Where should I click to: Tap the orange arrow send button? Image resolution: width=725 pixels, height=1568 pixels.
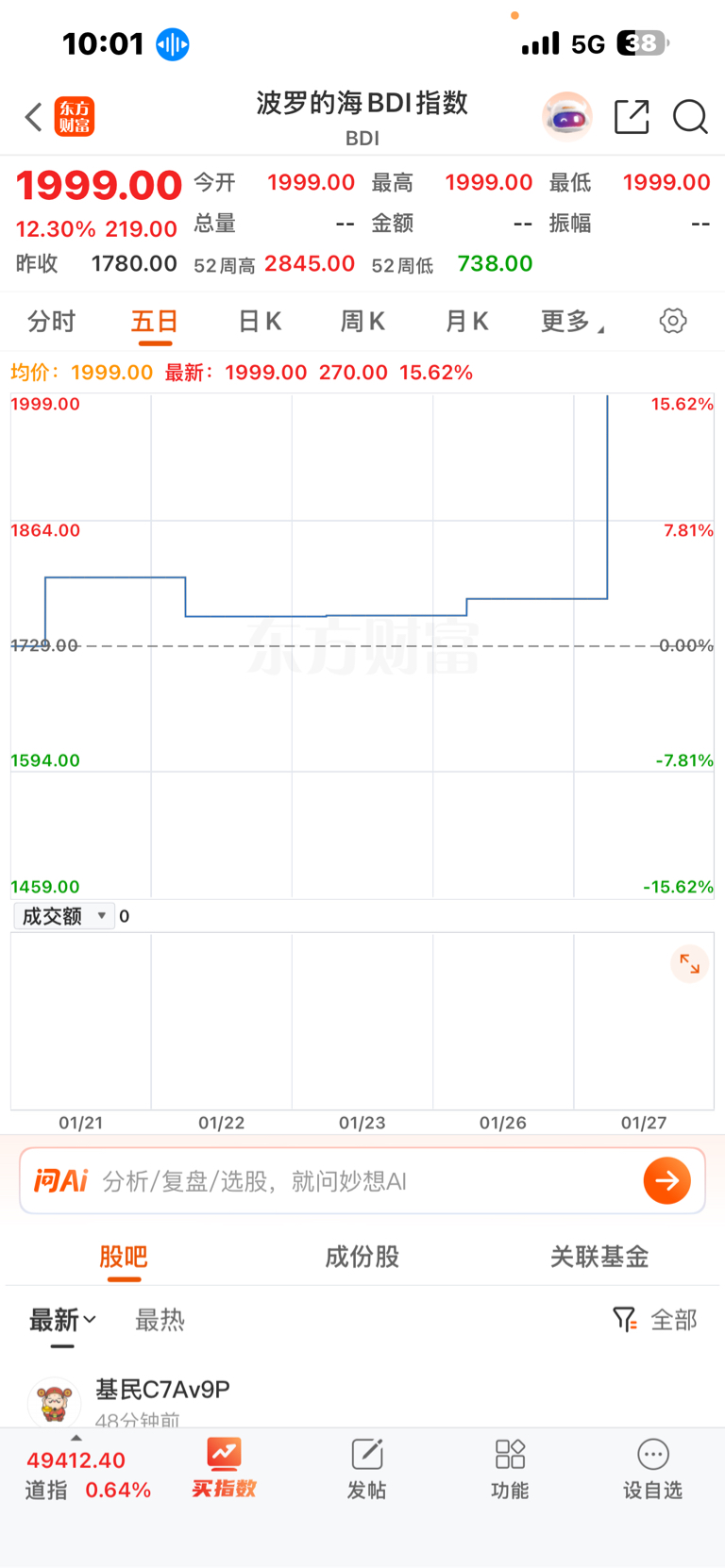tap(667, 1180)
